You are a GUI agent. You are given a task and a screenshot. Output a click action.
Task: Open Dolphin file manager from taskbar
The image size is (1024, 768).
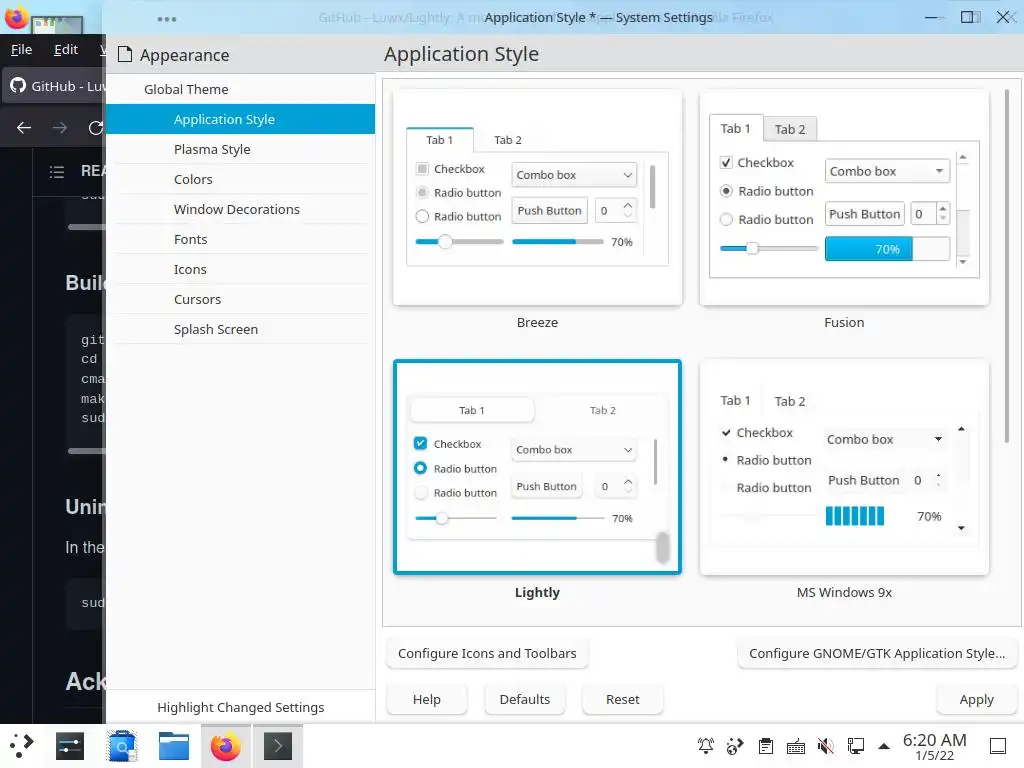pyautogui.click(x=174, y=746)
